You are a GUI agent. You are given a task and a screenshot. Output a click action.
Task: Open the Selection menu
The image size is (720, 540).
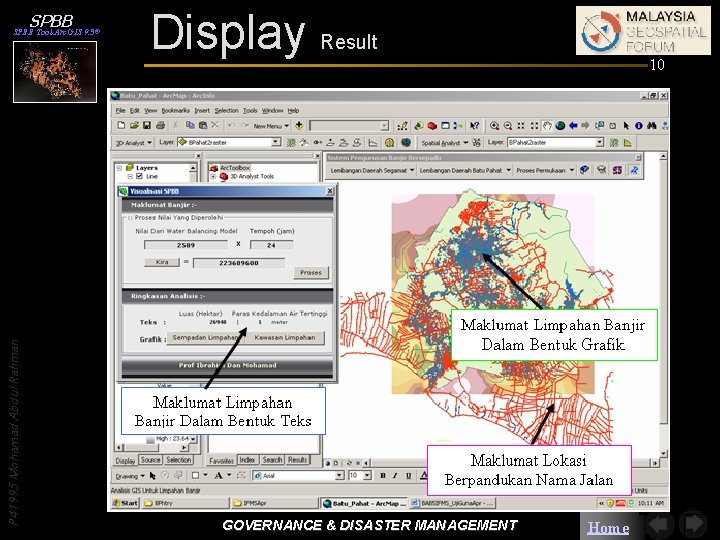226,111
